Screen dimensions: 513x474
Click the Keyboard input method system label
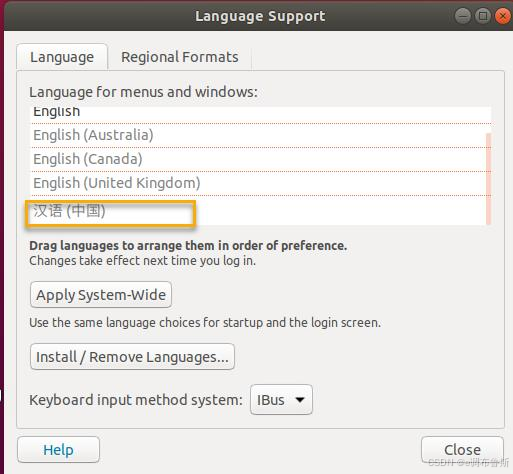tap(136, 400)
